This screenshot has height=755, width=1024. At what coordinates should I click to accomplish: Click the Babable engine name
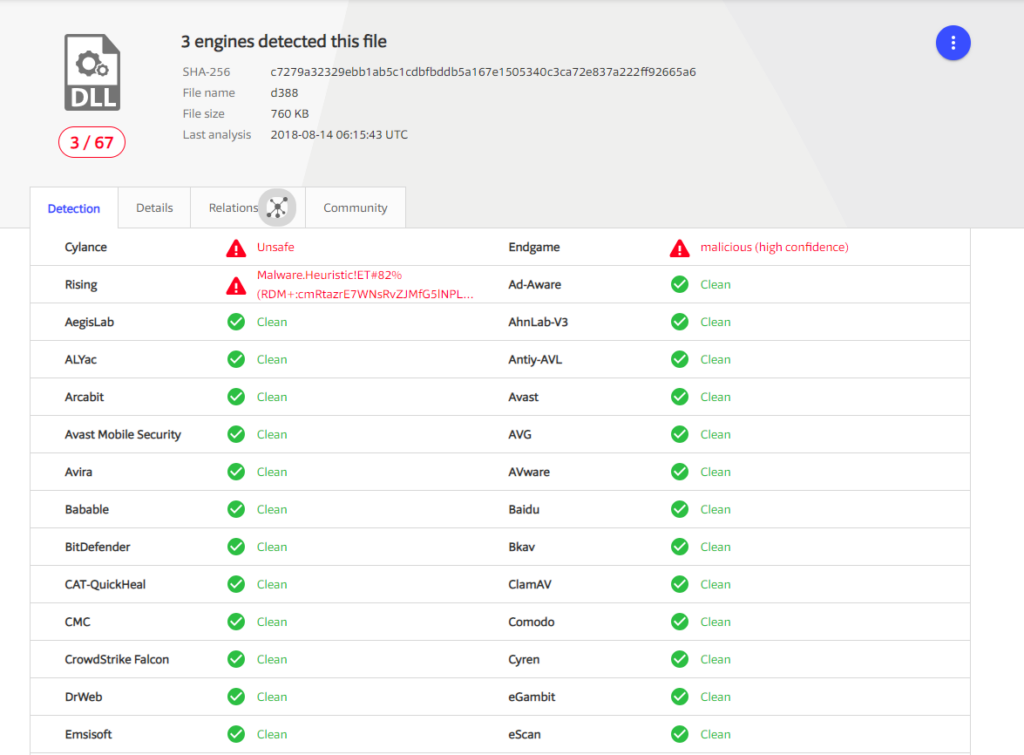[x=87, y=509]
